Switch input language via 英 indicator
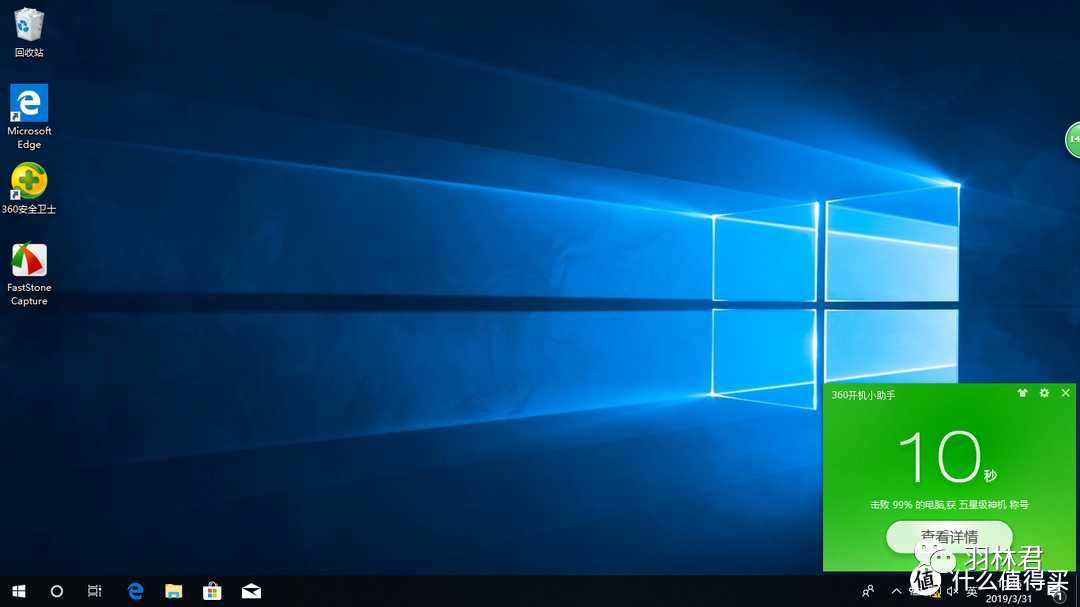1080x607 pixels. (972, 591)
